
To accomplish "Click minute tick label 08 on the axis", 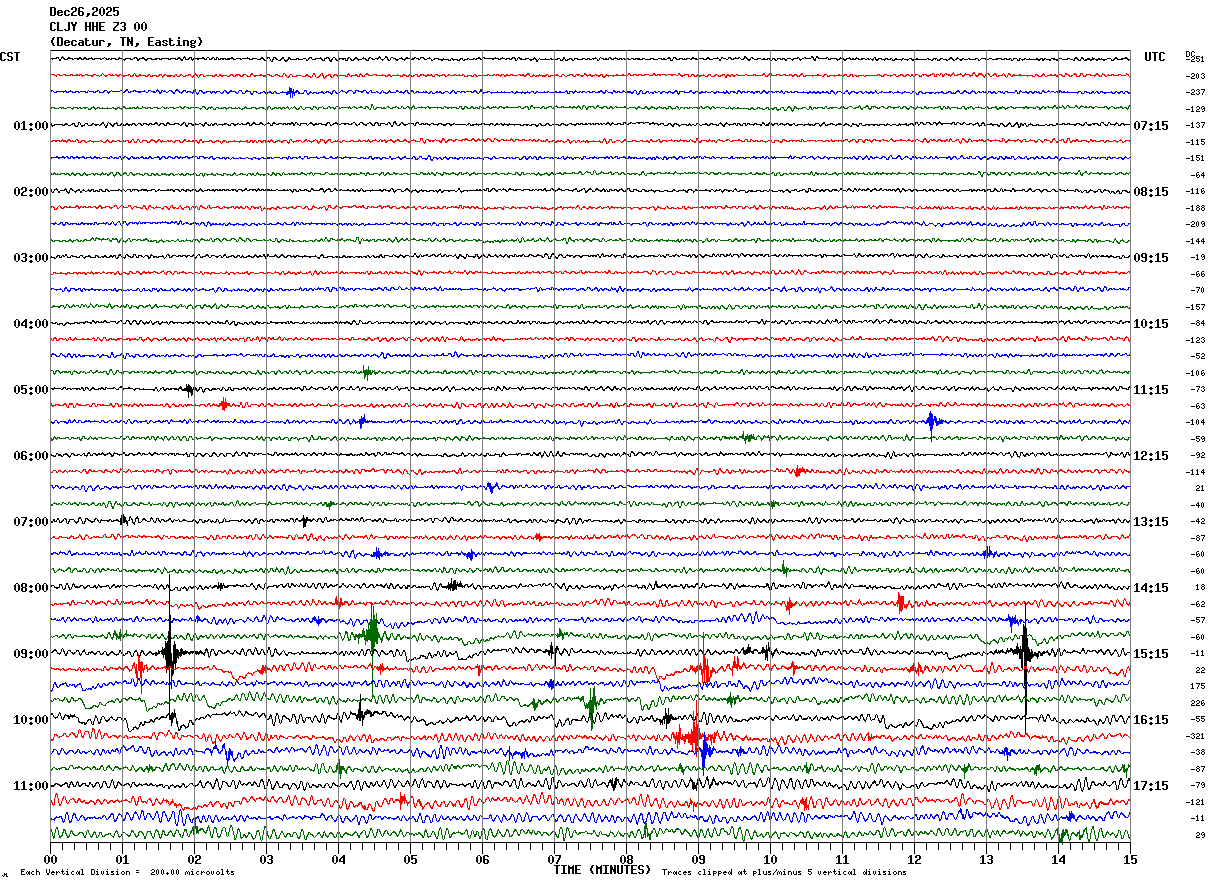I will tap(626, 859).
